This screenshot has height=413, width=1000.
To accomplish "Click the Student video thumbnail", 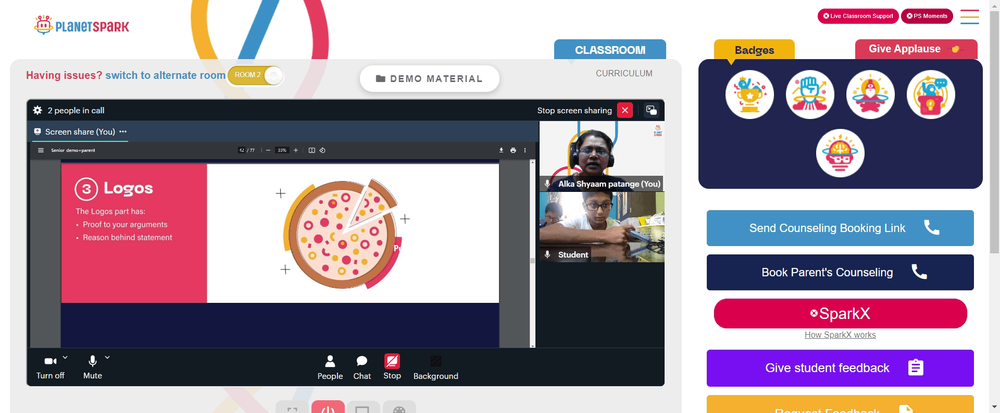I will click(x=601, y=227).
